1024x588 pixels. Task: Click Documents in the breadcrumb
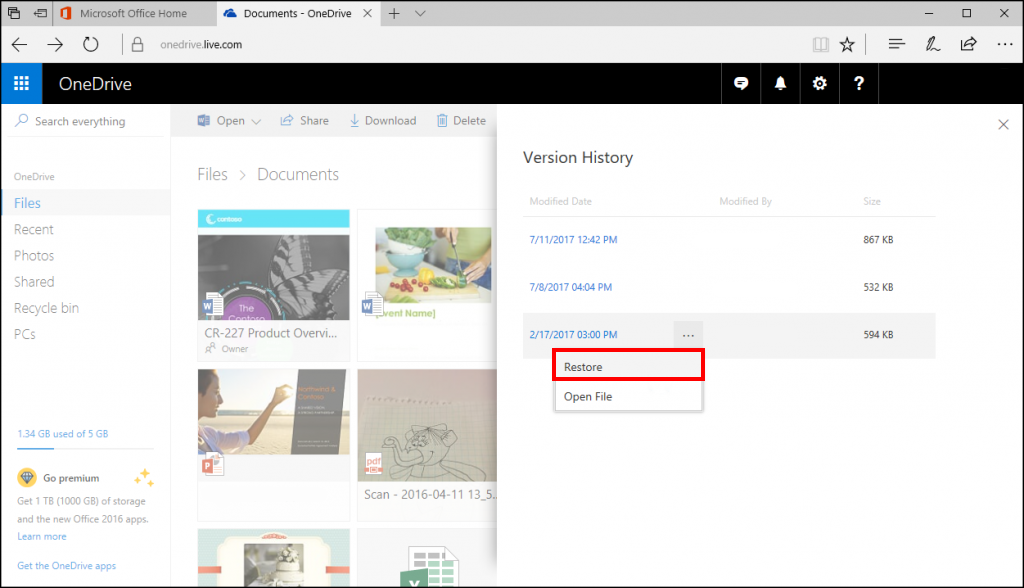(x=298, y=174)
